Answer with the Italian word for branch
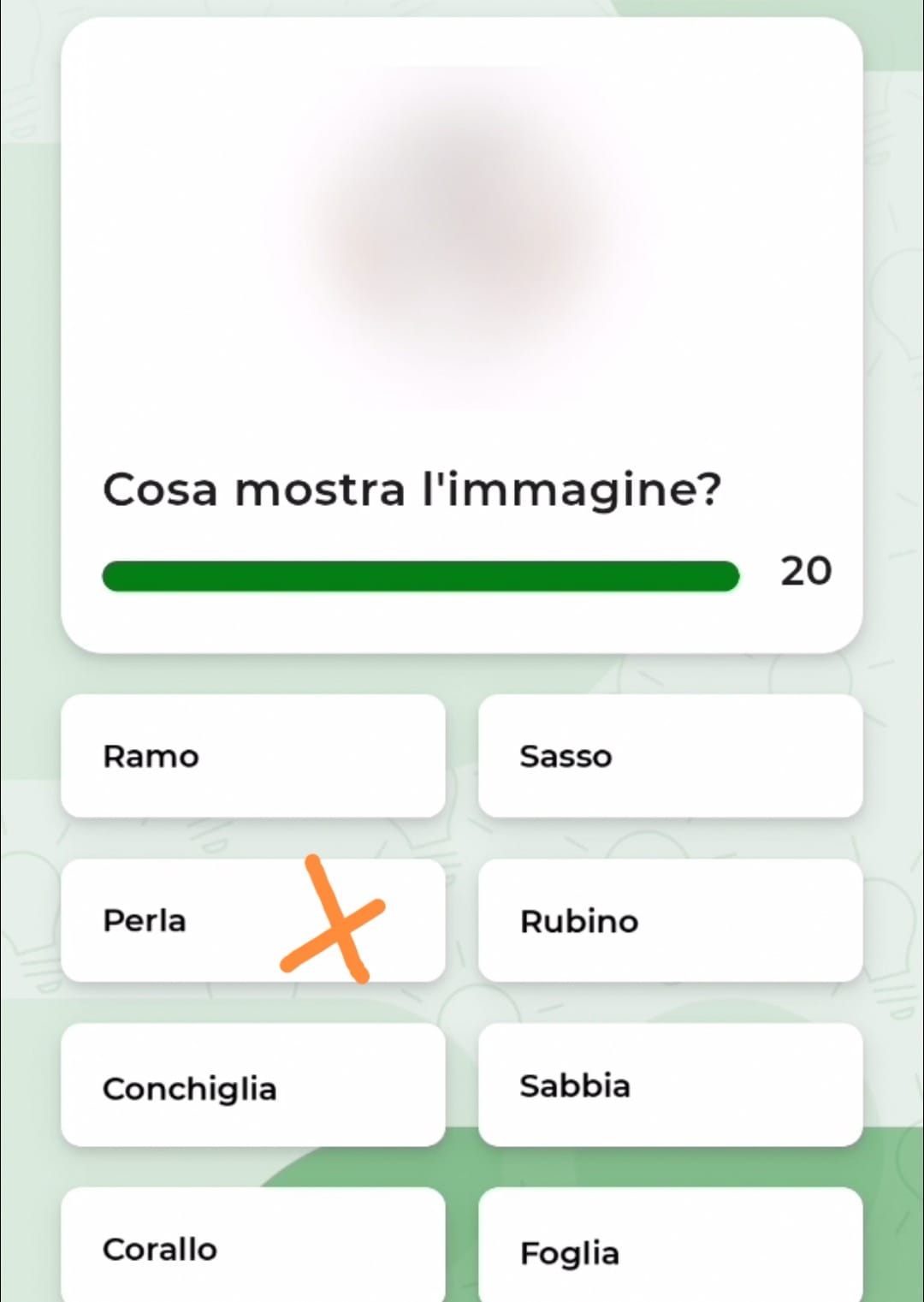The height and width of the screenshot is (1302, 924). tap(253, 756)
